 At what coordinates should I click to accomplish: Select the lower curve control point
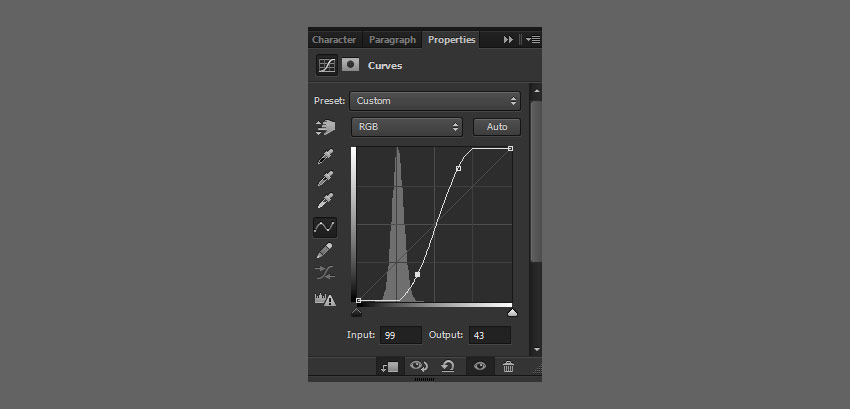coord(417,275)
